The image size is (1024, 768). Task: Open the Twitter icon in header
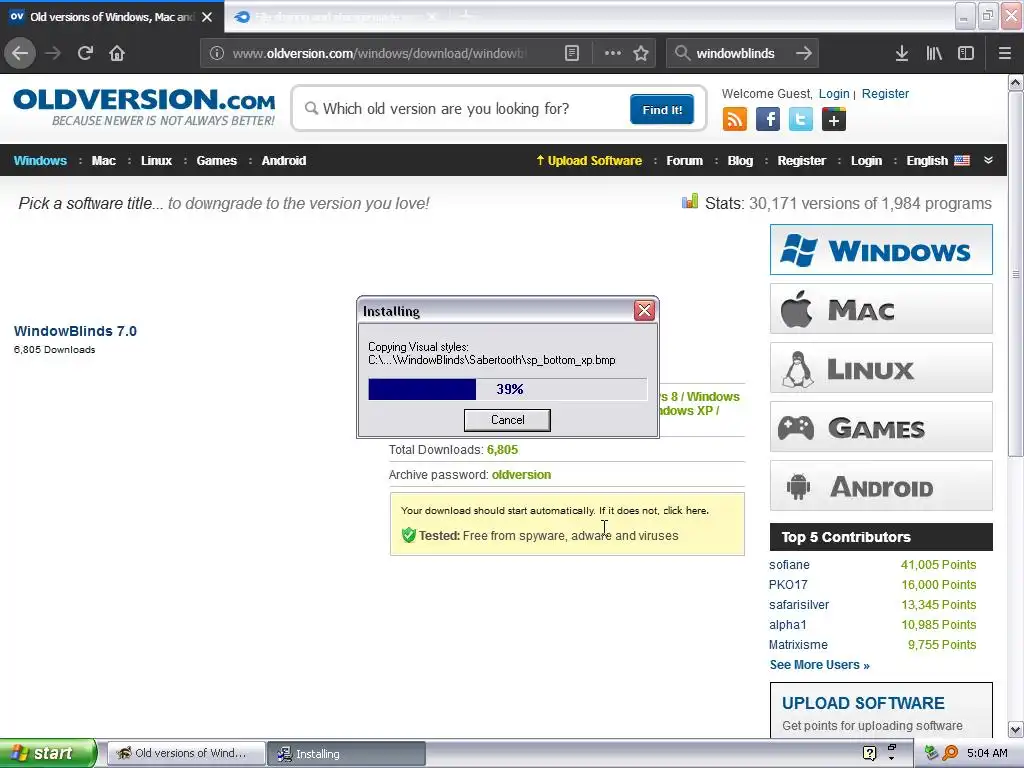pos(801,120)
